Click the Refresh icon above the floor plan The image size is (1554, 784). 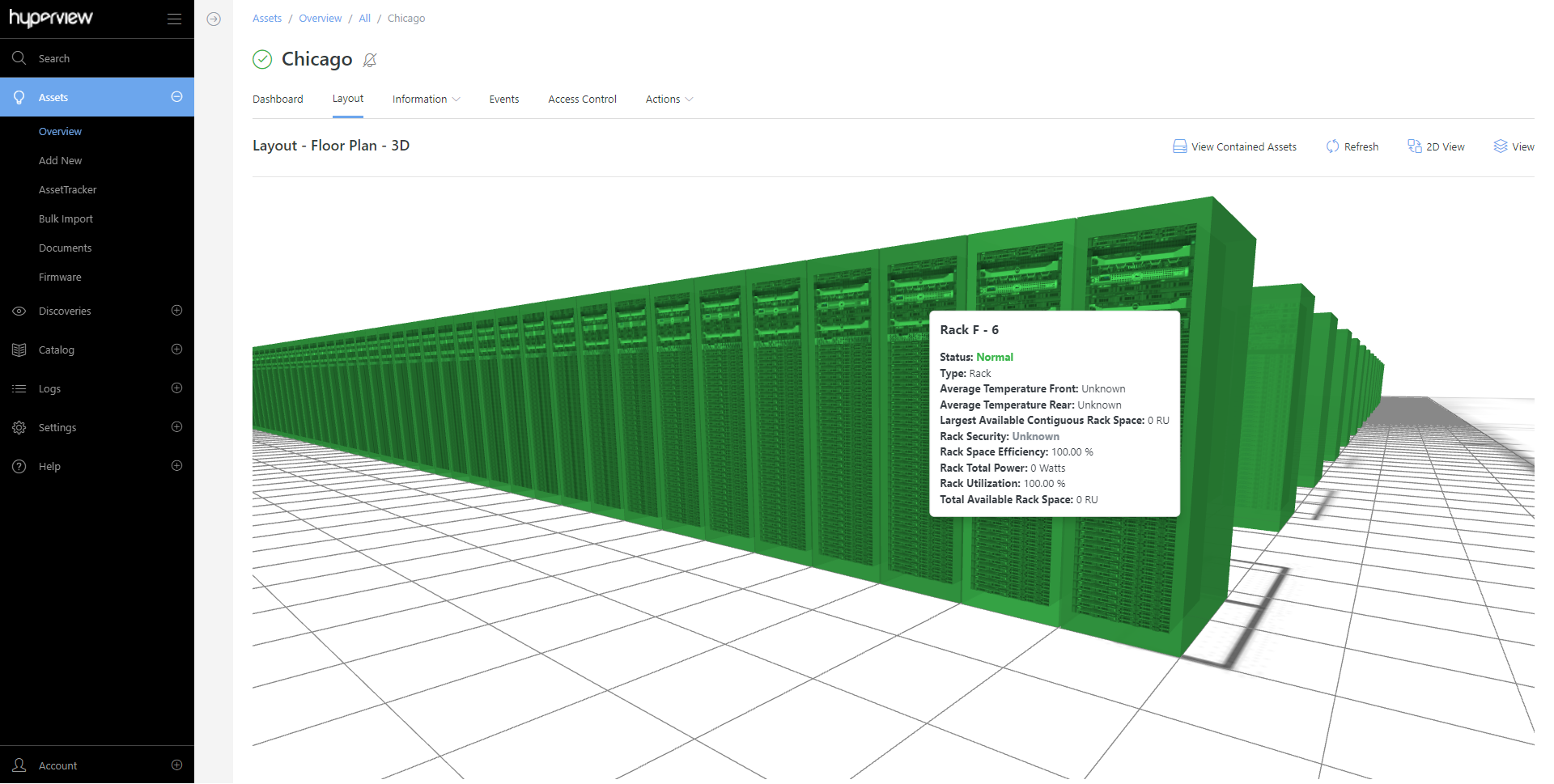(x=1333, y=146)
